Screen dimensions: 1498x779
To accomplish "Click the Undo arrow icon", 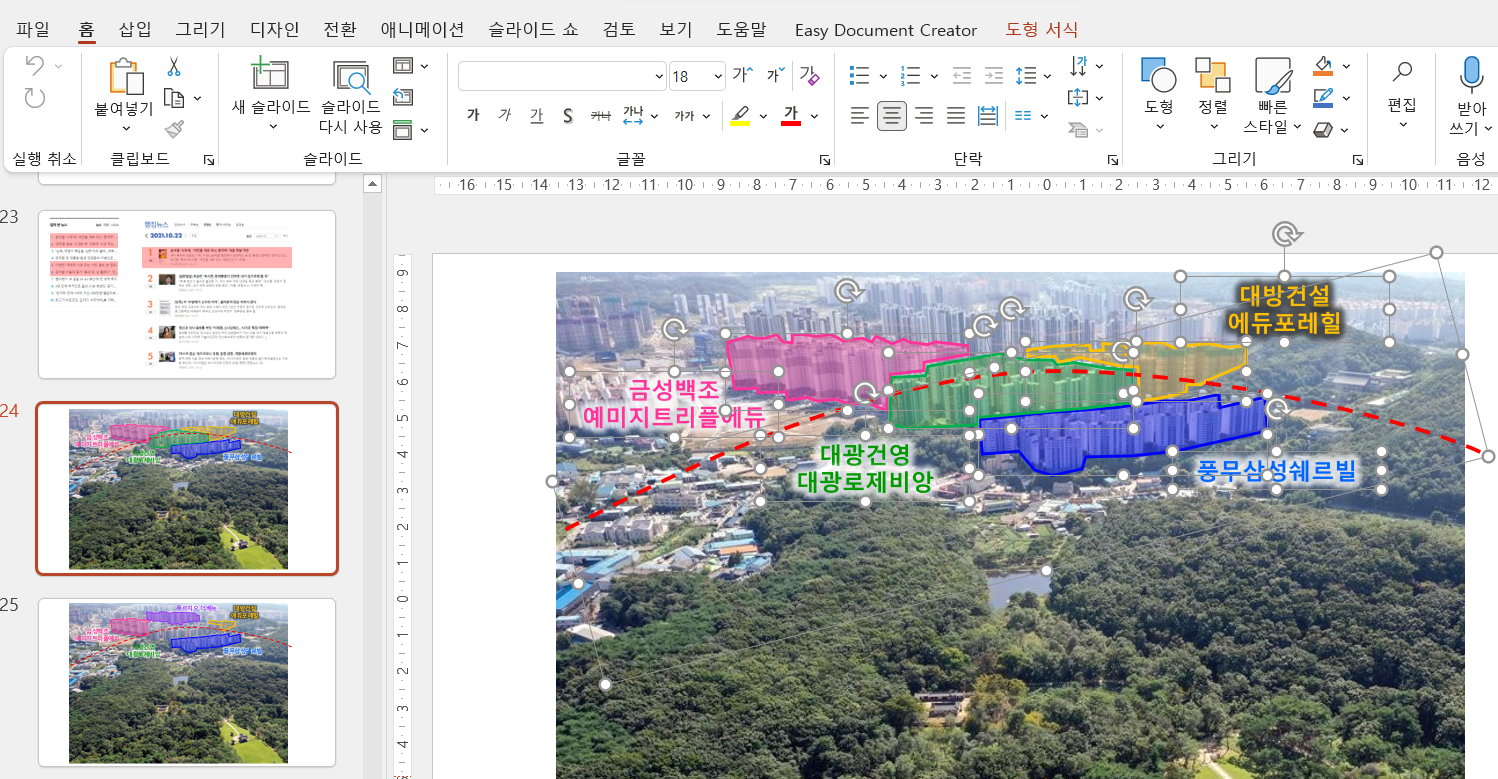I will coord(35,66).
